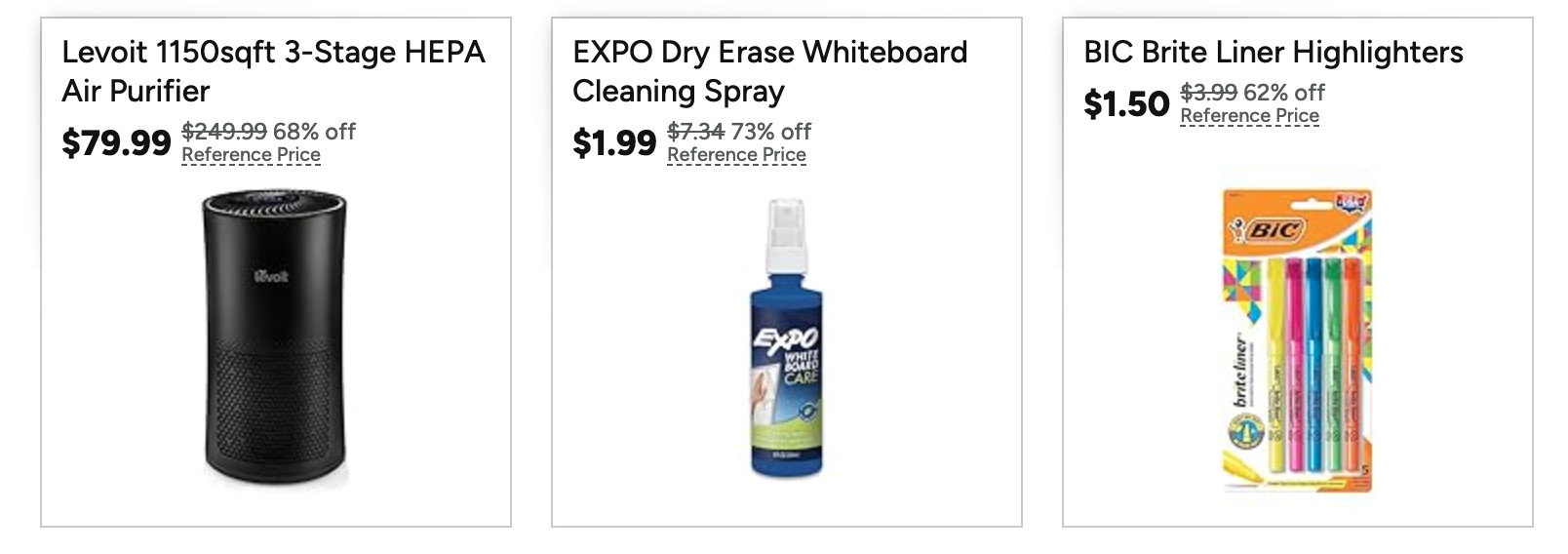The width and height of the screenshot is (1568, 554).
Task: Click the 73% off discount label
Action: pyautogui.click(x=771, y=131)
